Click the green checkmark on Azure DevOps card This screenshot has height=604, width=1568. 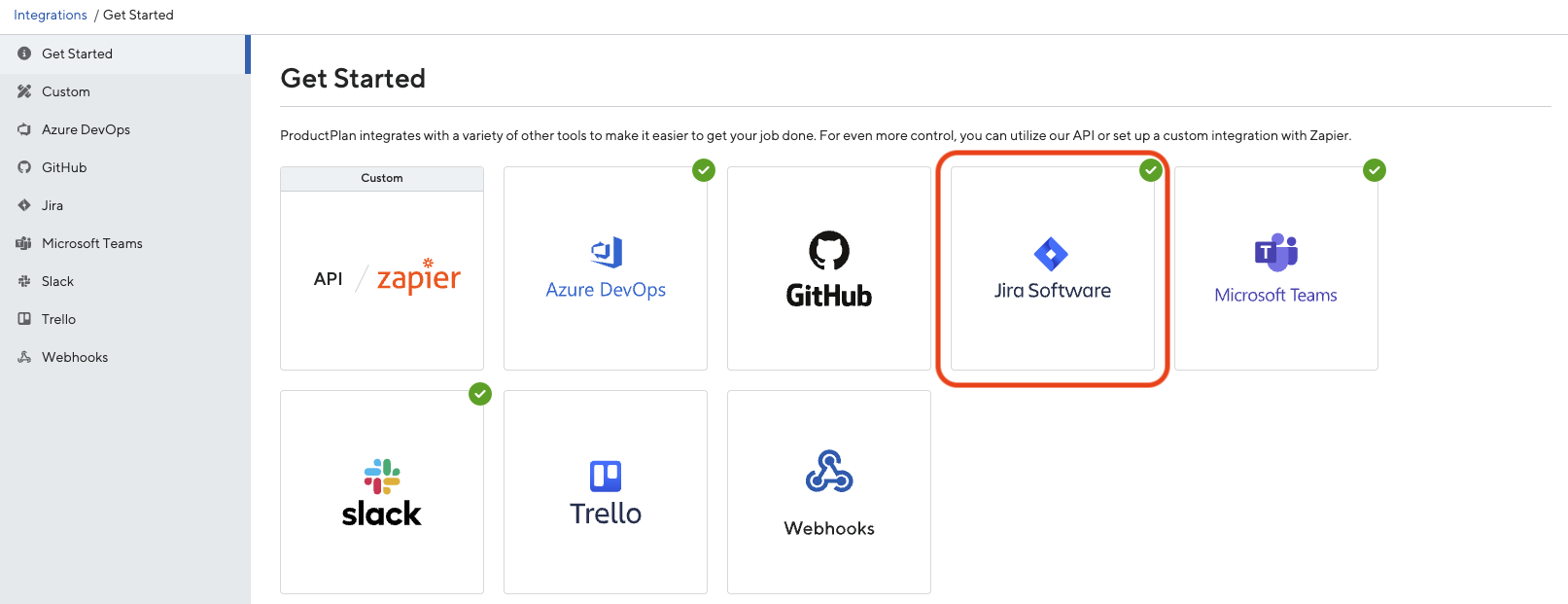pyautogui.click(x=704, y=170)
